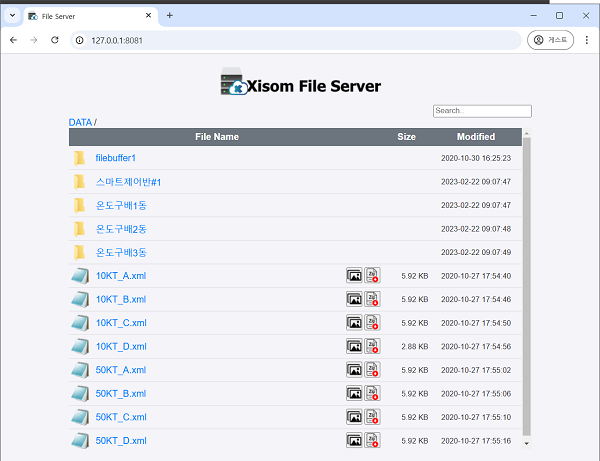The height and width of the screenshot is (461, 600).
Task: Open image preview icon for 50KT_A.xml
Action: click(x=354, y=370)
